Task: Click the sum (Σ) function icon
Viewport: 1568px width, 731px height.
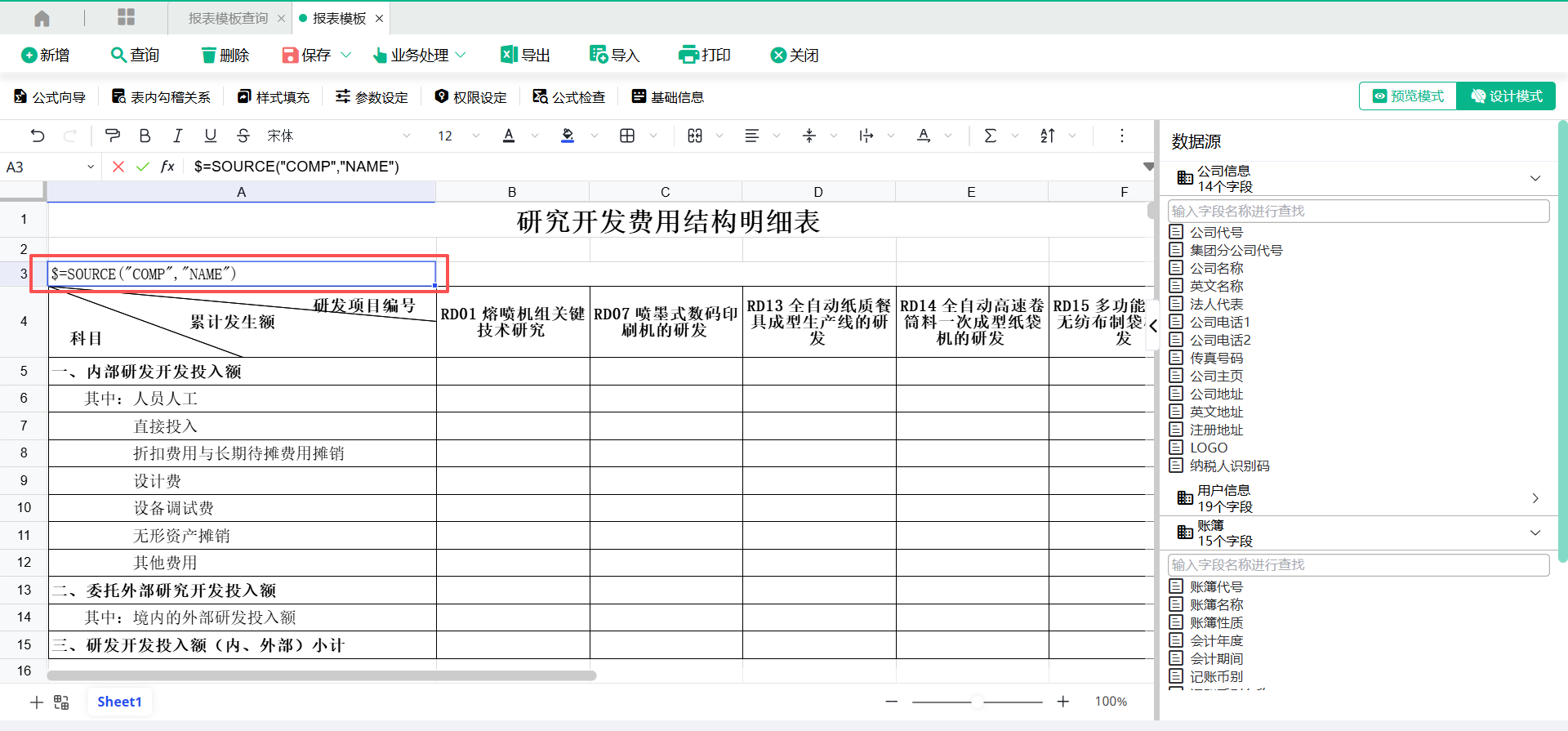Action: click(990, 136)
